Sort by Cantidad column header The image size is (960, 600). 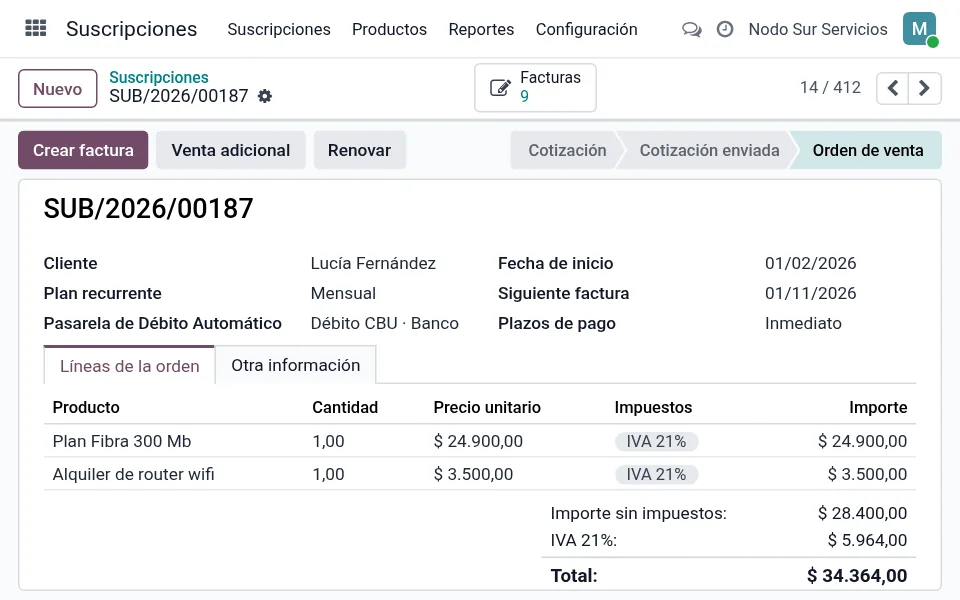pos(345,407)
